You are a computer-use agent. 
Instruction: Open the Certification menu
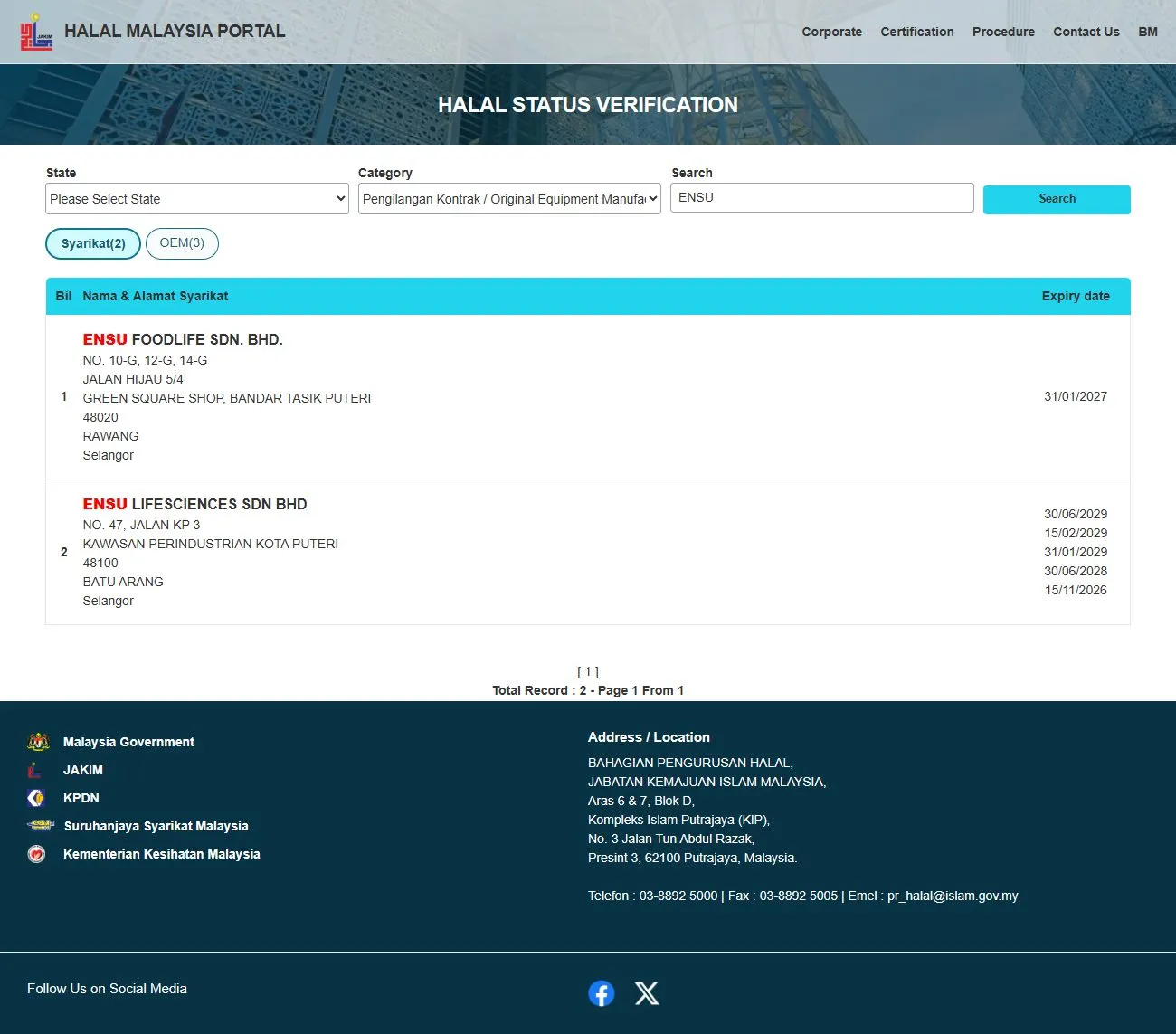pos(917,32)
